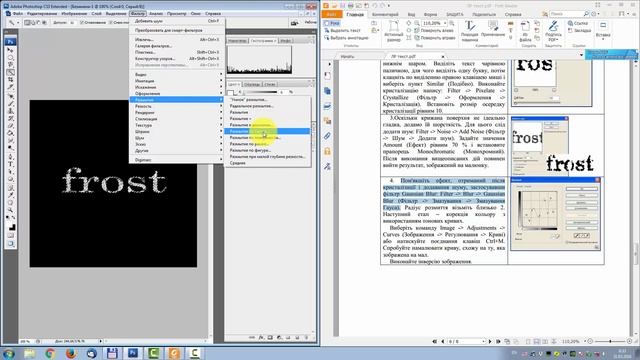
Task: Choose Галерея фильтров in Filter menu
Action: pos(177,46)
